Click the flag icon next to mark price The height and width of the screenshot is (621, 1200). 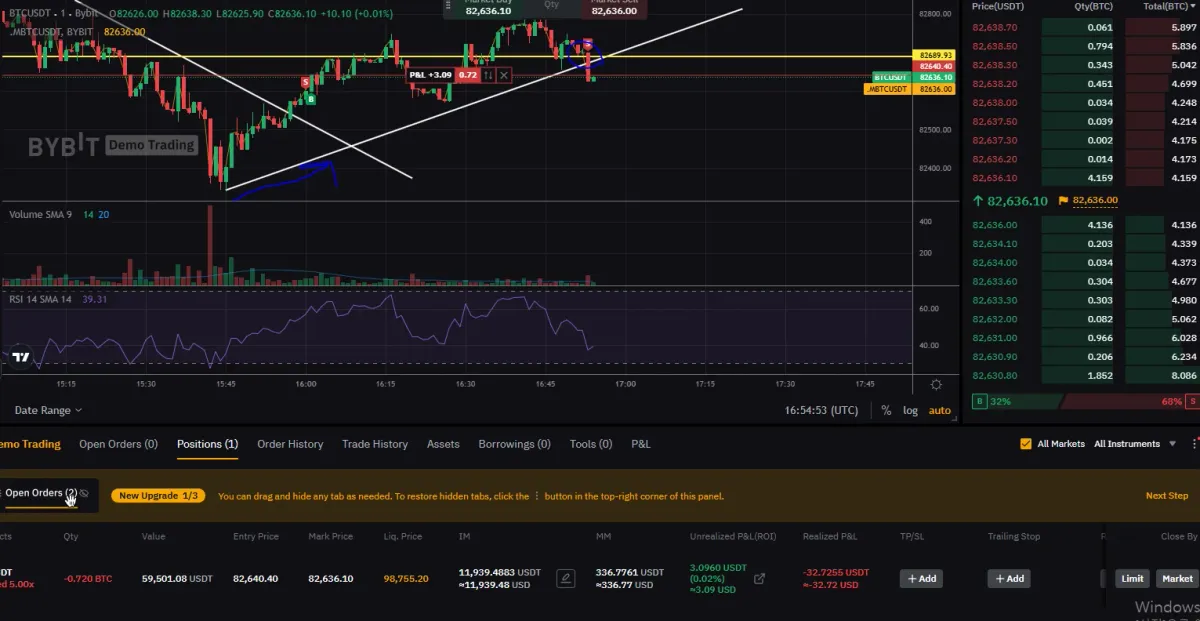[x=1063, y=201]
